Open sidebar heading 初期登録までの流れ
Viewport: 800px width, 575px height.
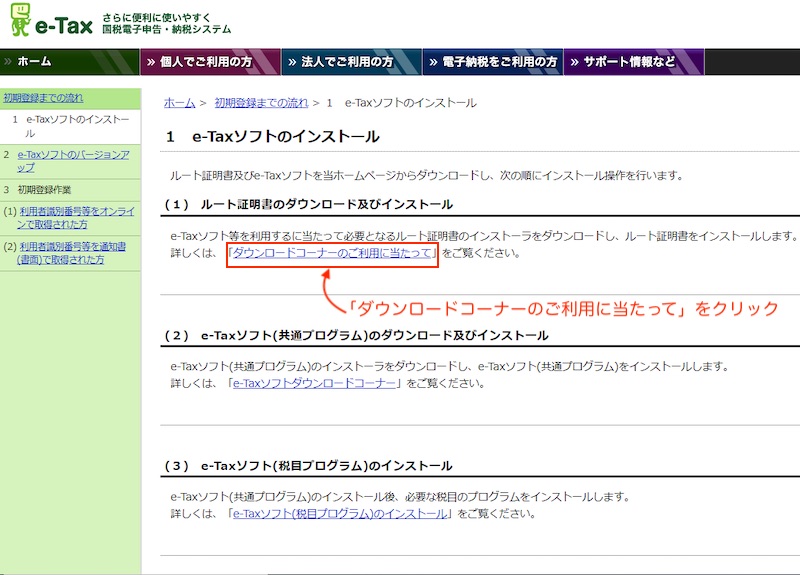click(43, 98)
